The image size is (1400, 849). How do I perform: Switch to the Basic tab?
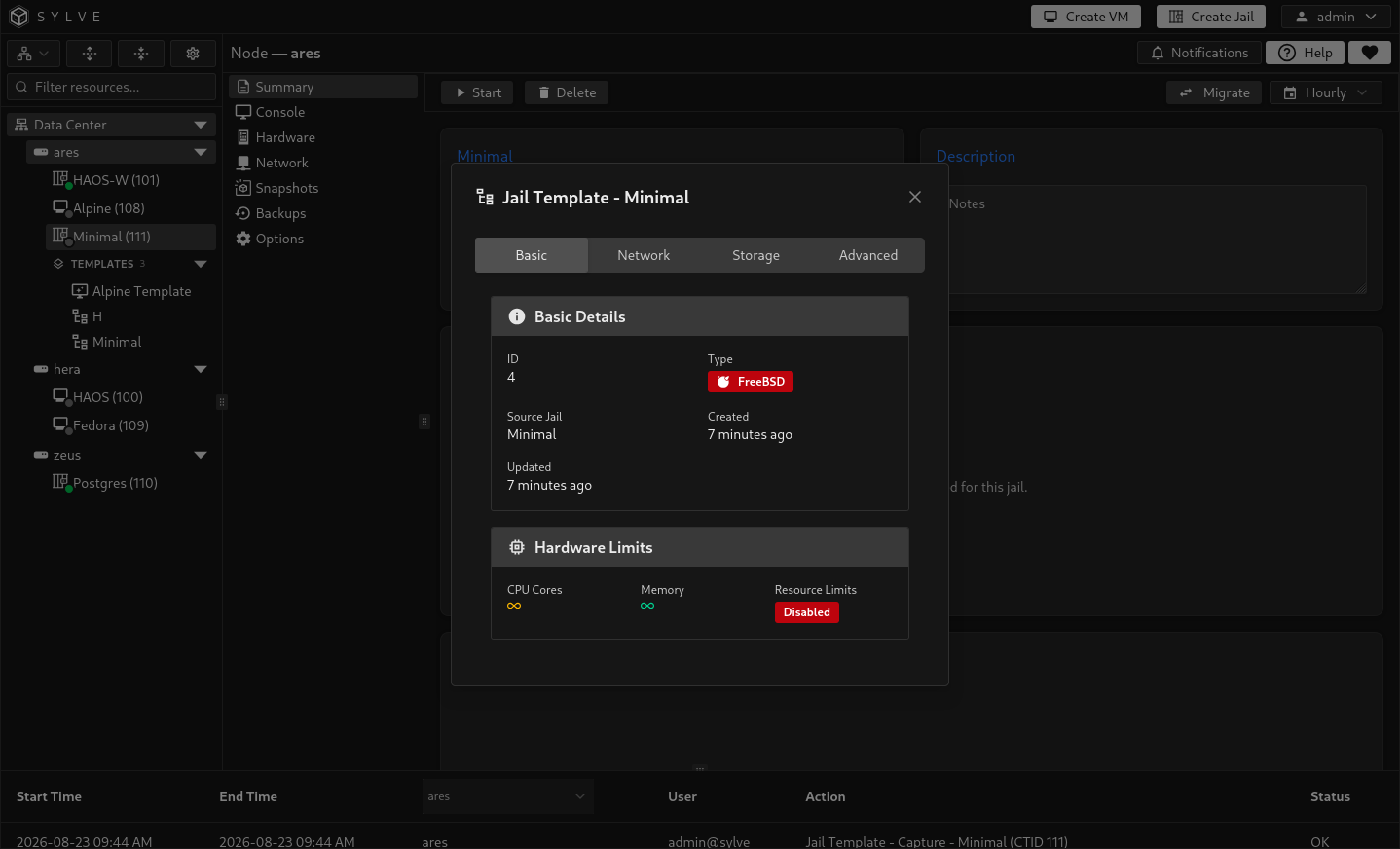532,255
